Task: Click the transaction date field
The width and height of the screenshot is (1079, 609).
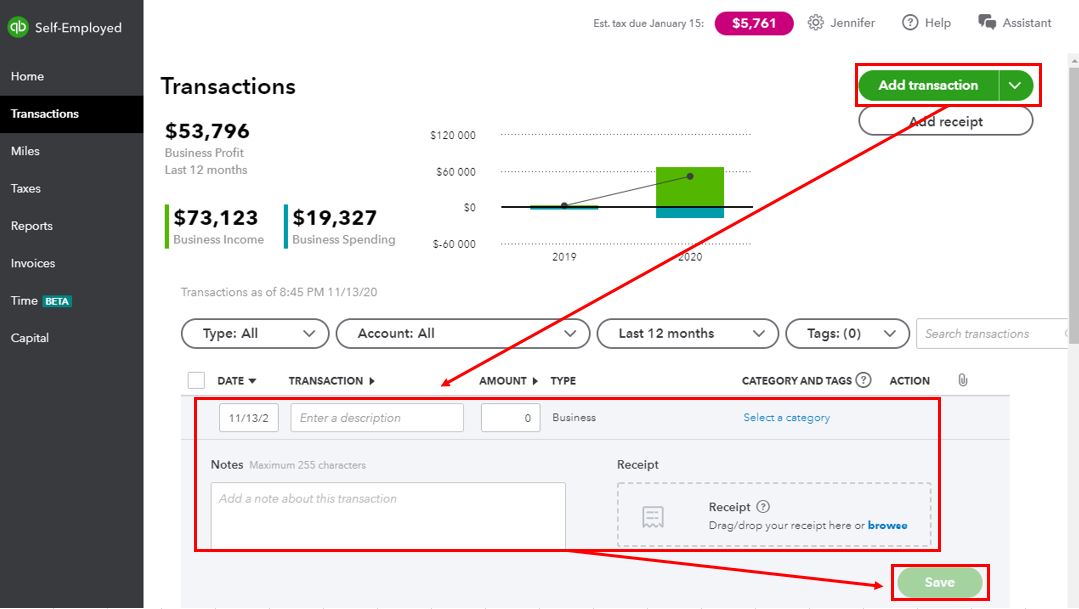Action: 248,418
